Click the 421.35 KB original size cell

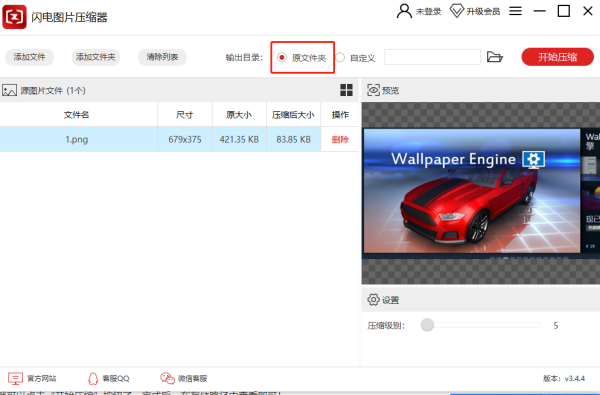coord(239,139)
